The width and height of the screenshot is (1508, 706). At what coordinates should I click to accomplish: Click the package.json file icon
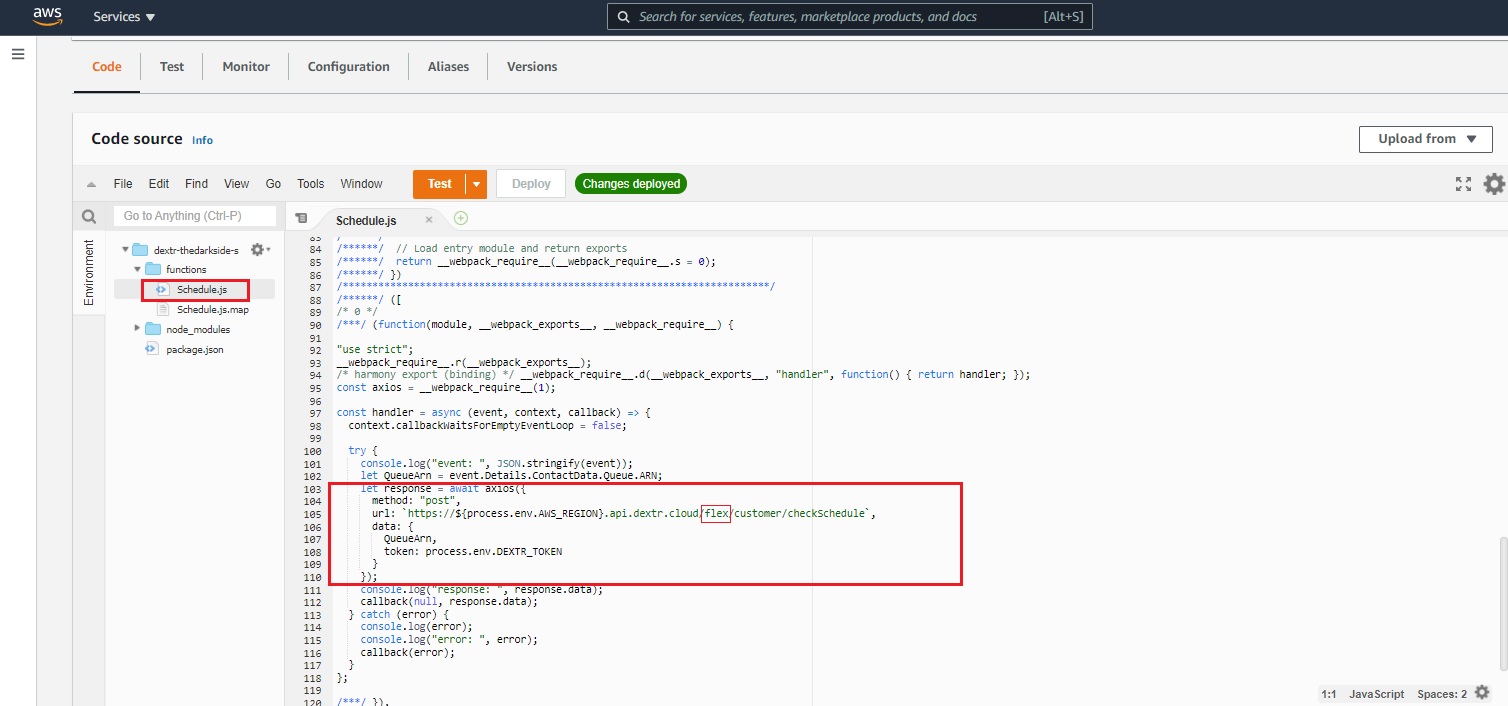(152, 349)
